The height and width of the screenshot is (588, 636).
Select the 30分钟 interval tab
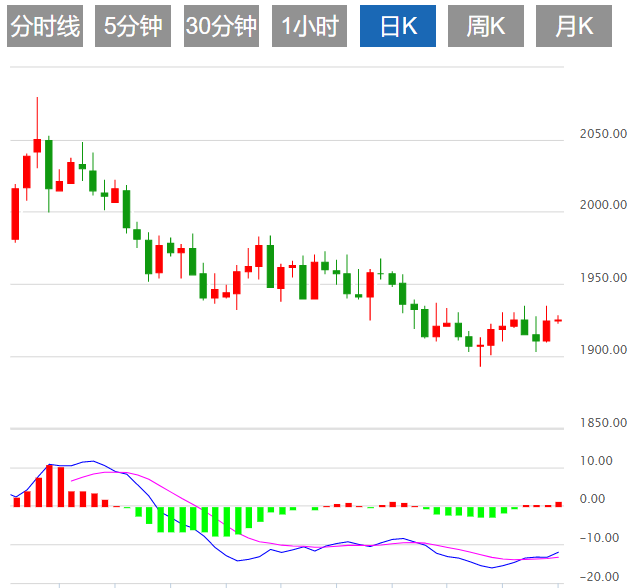click(221, 26)
